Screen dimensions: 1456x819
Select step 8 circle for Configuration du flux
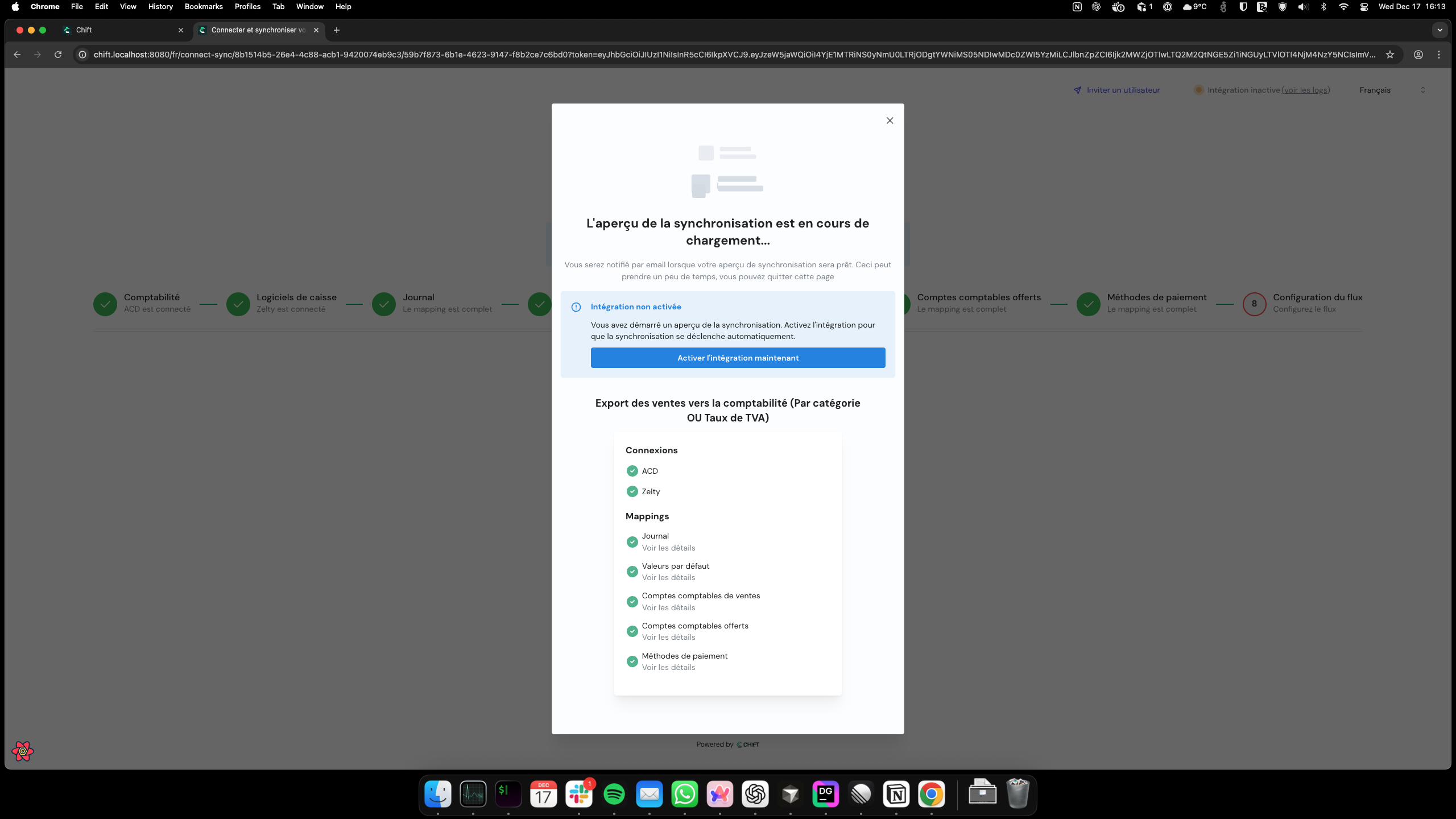click(x=1255, y=304)
